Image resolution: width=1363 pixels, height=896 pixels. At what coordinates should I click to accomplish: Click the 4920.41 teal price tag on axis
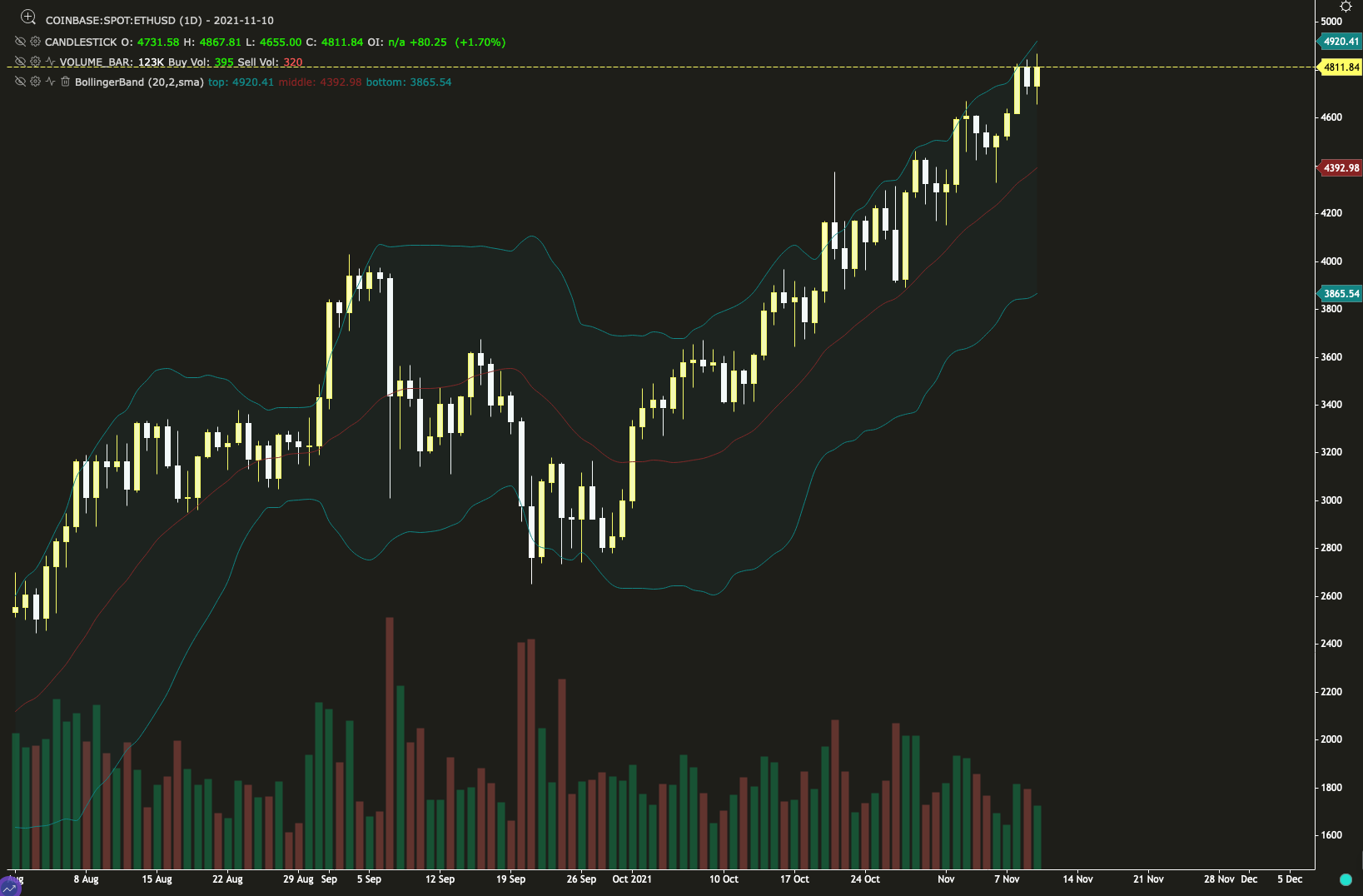pos(1341,42)
